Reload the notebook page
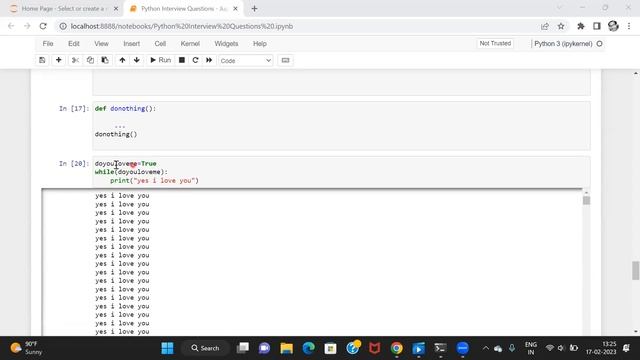Viewport: 640px width, 360px height. pyautogui.click(x=43, y=26)
